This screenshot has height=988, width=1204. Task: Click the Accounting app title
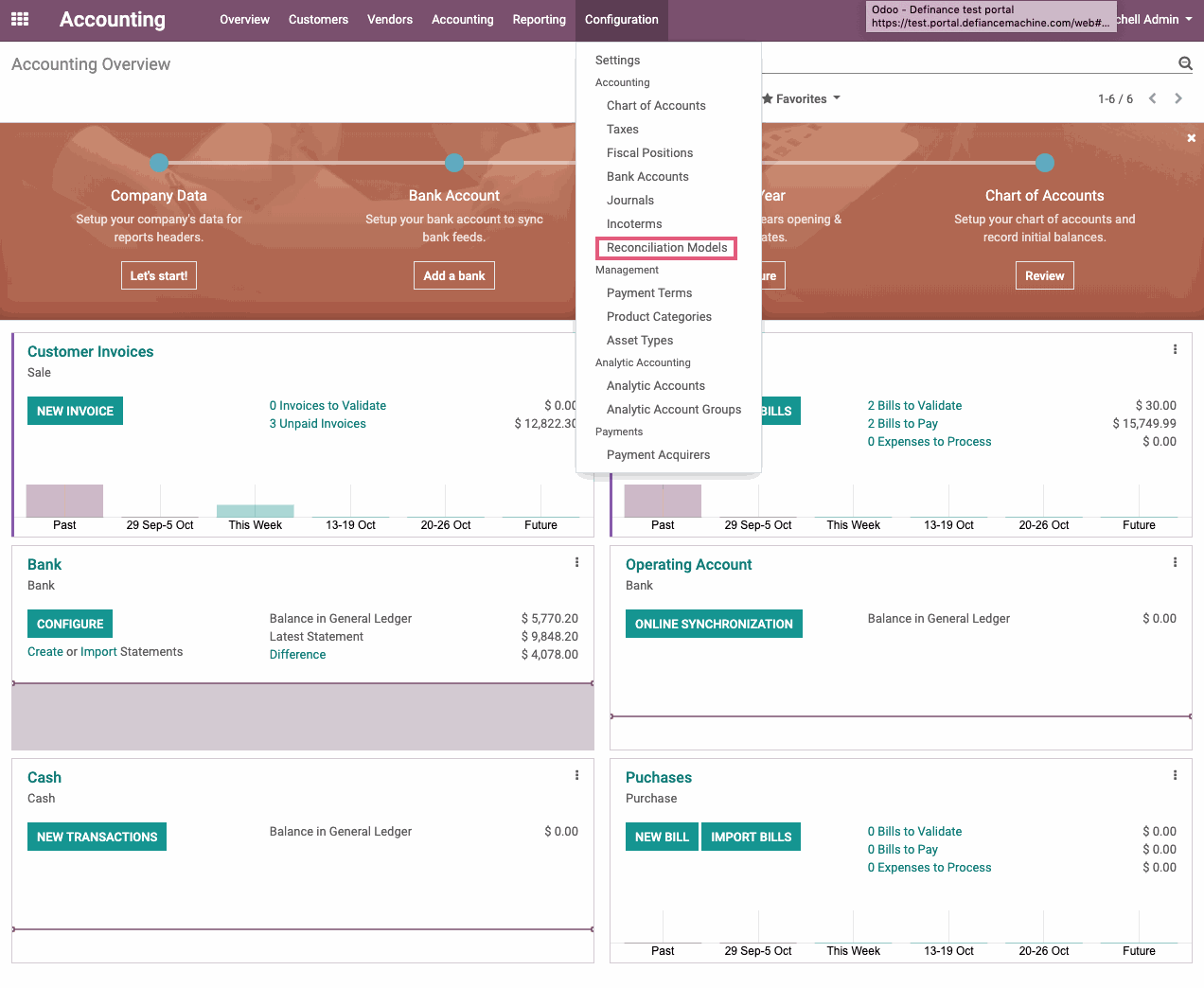pos(112,19)
